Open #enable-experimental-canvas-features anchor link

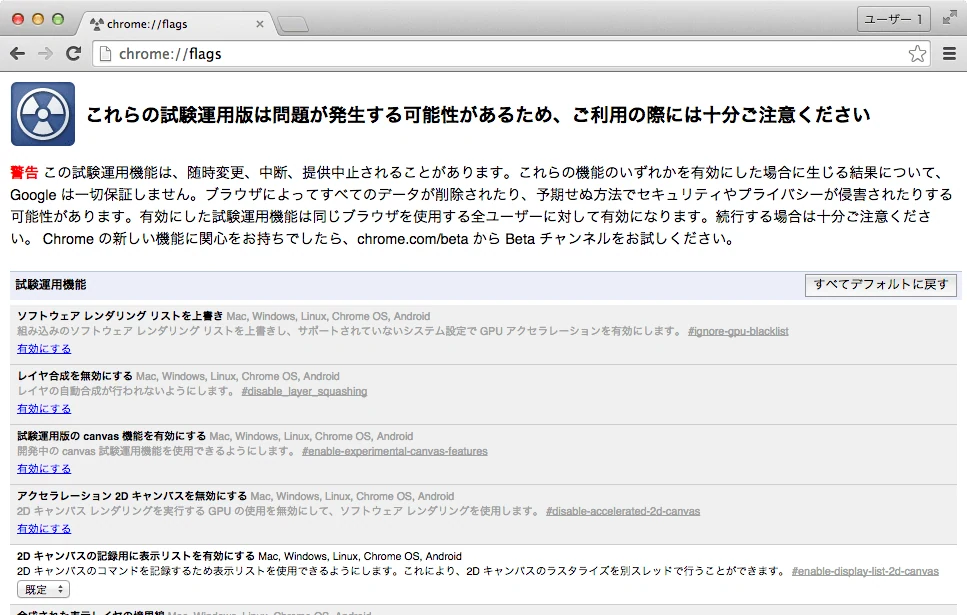[x=395, y=451]
